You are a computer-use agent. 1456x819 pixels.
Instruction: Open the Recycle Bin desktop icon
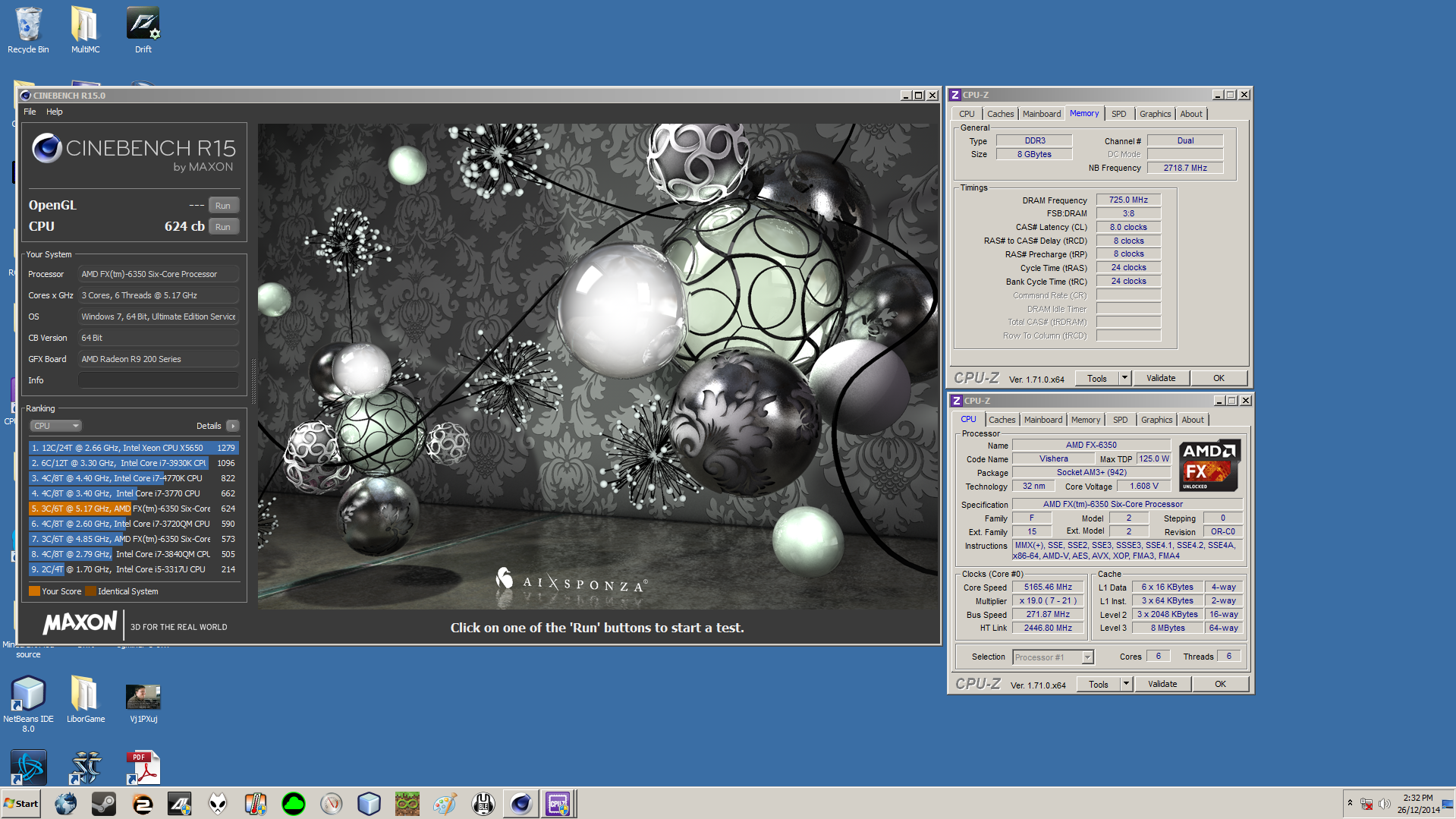pyautogui.click(x=28, y=30)
